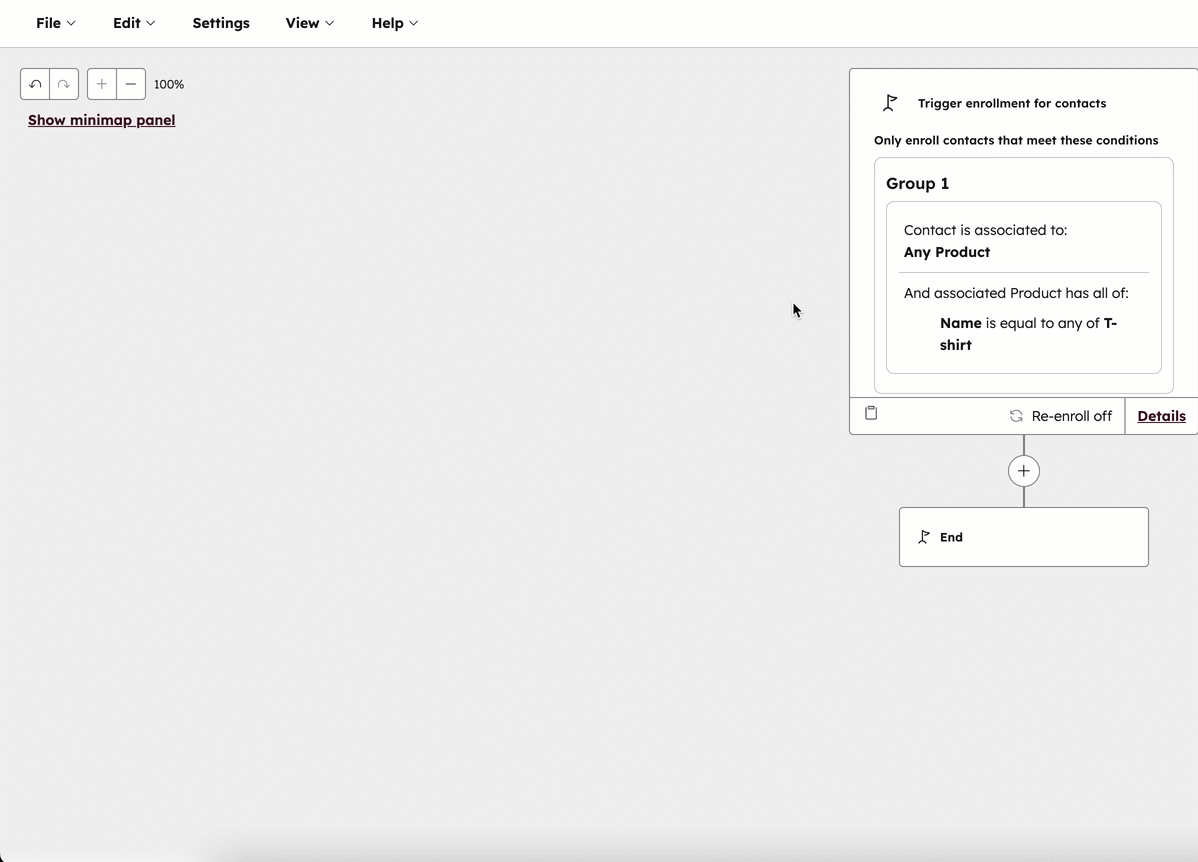
Task: Click the flag icon on the End node
Action: point(924,536)
